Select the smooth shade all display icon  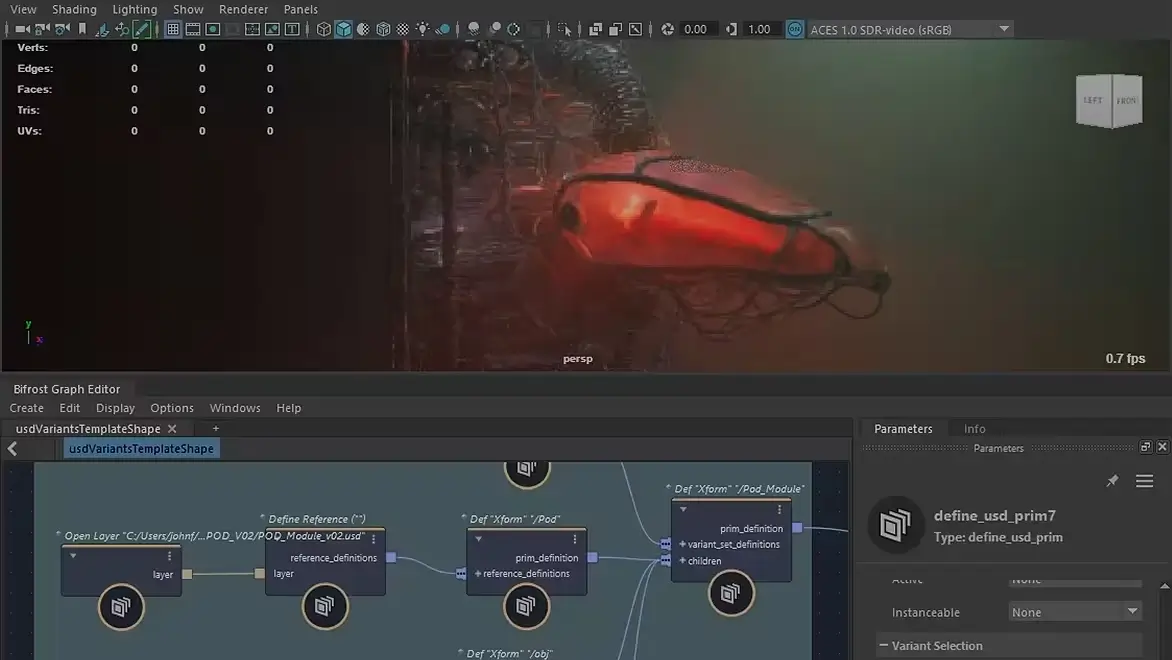tap(343, 29)
